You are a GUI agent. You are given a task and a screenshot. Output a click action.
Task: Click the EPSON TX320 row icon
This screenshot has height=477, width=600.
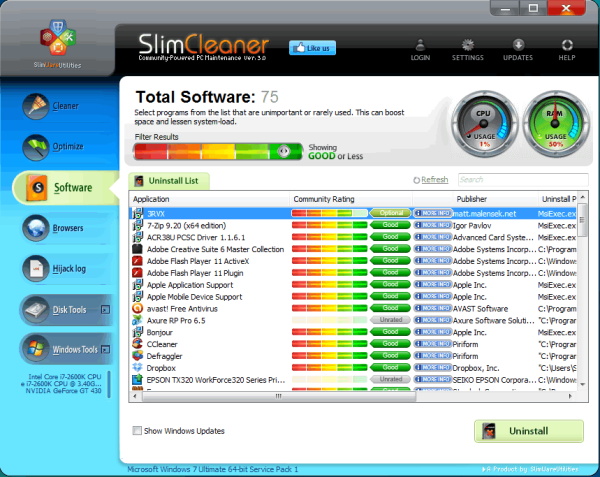(137, 379)
